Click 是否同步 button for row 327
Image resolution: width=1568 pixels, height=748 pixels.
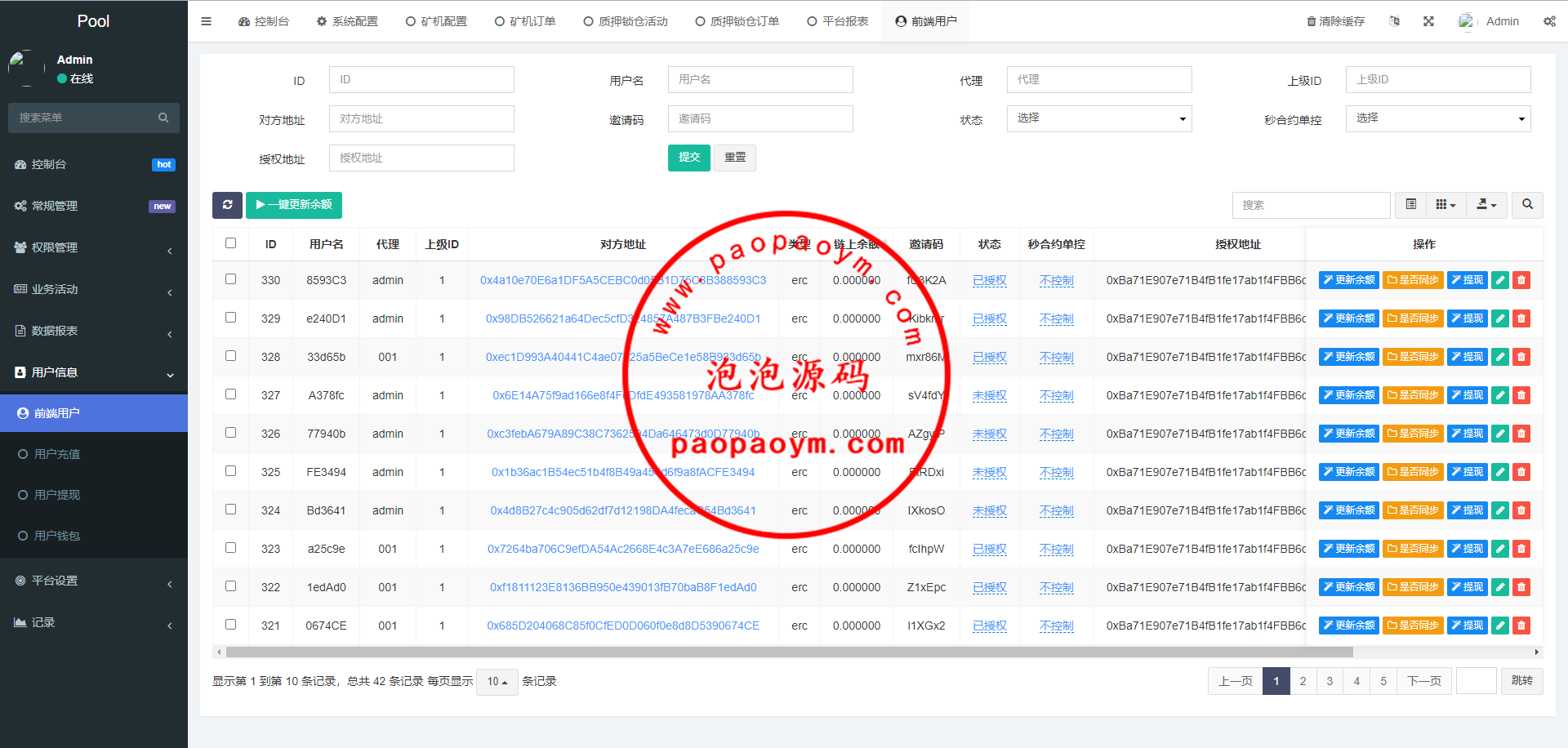pos(1413,395)
